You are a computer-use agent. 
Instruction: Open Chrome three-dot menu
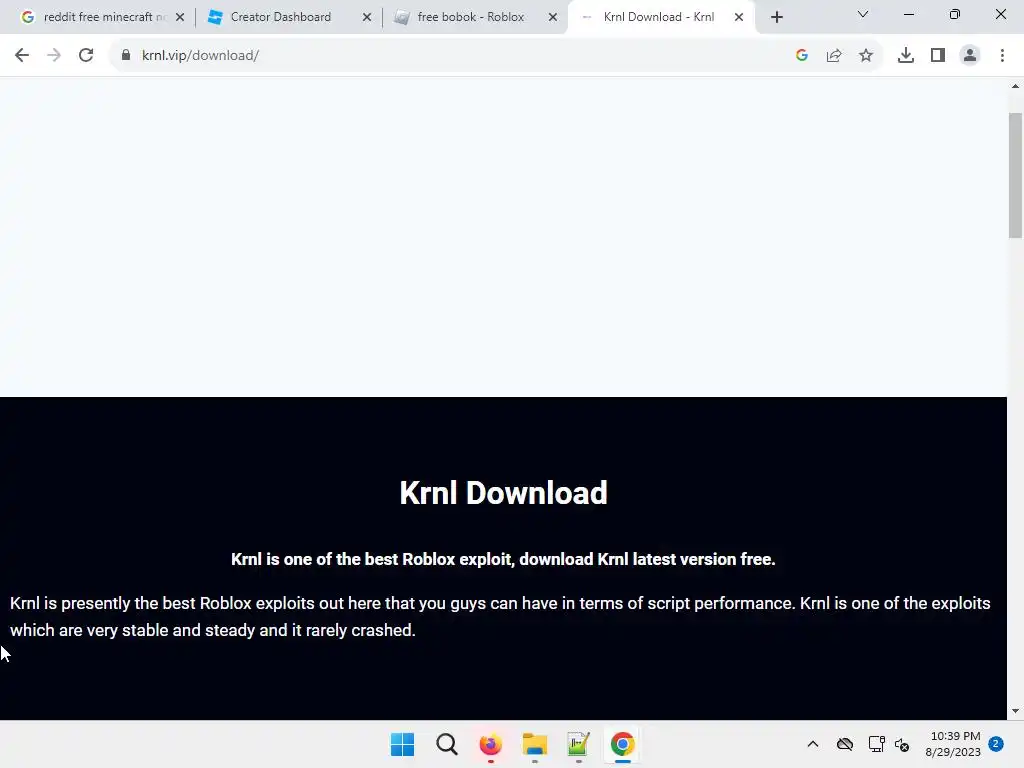coord(1002,56)
